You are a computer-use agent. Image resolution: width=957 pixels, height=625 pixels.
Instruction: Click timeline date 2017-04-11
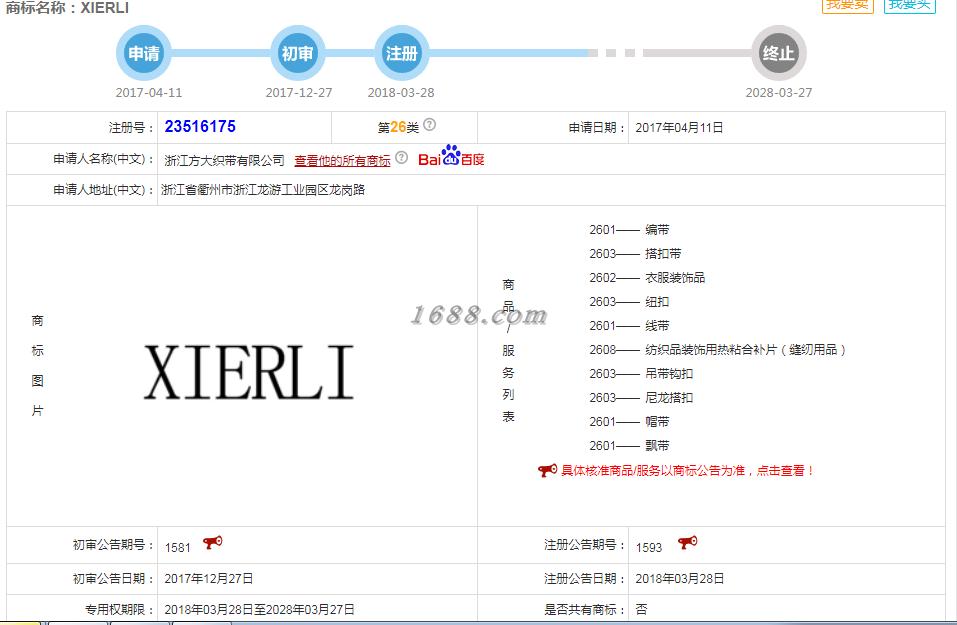[x=149, y=93]
